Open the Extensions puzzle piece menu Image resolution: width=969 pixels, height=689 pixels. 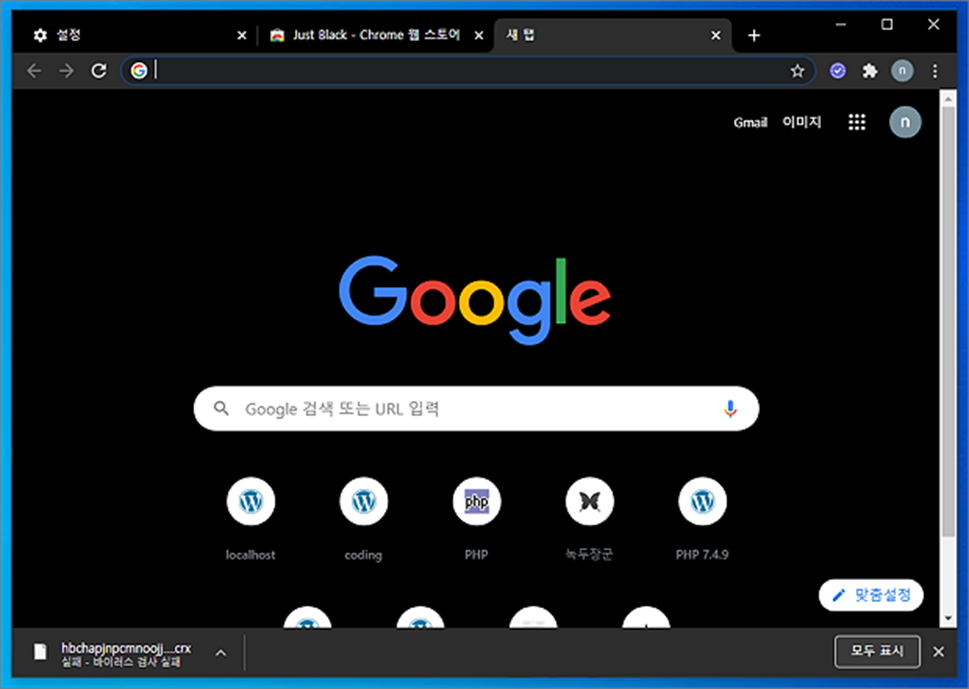coord(870,71)
